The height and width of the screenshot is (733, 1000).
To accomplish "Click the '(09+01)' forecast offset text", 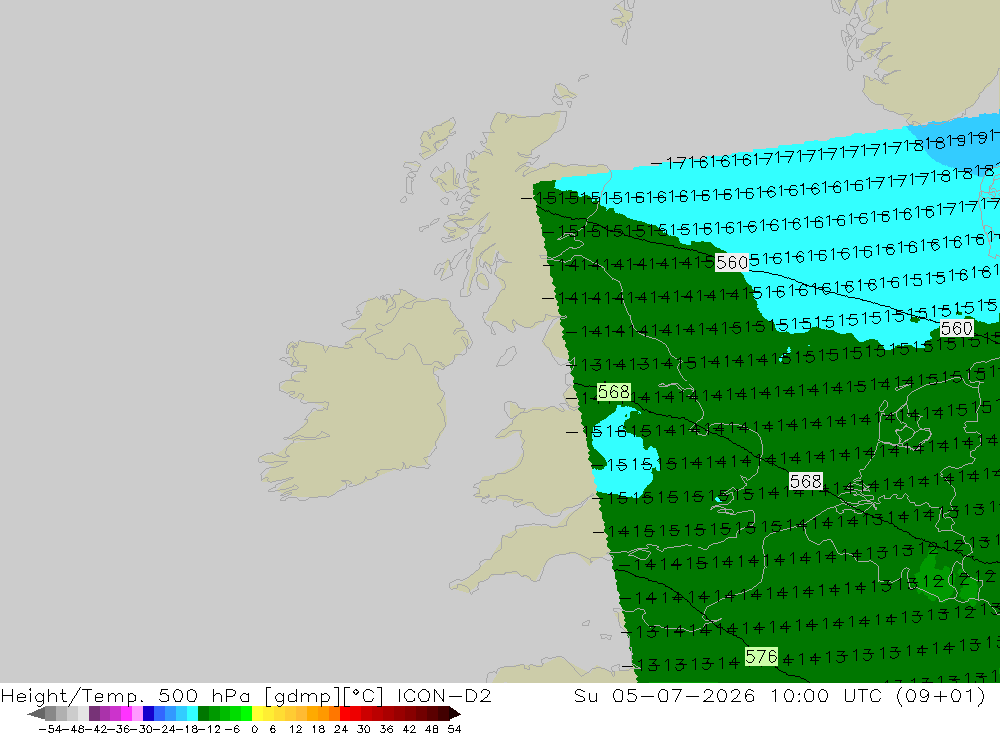I will (x=941, y=695).
